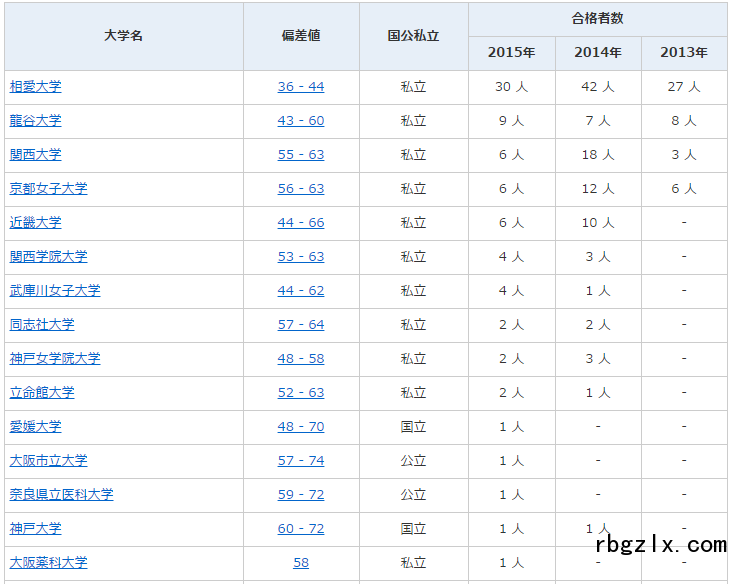Click the 48 - 58 deviation link
This screenshot has width=734, height=584.
click(301, 358)
